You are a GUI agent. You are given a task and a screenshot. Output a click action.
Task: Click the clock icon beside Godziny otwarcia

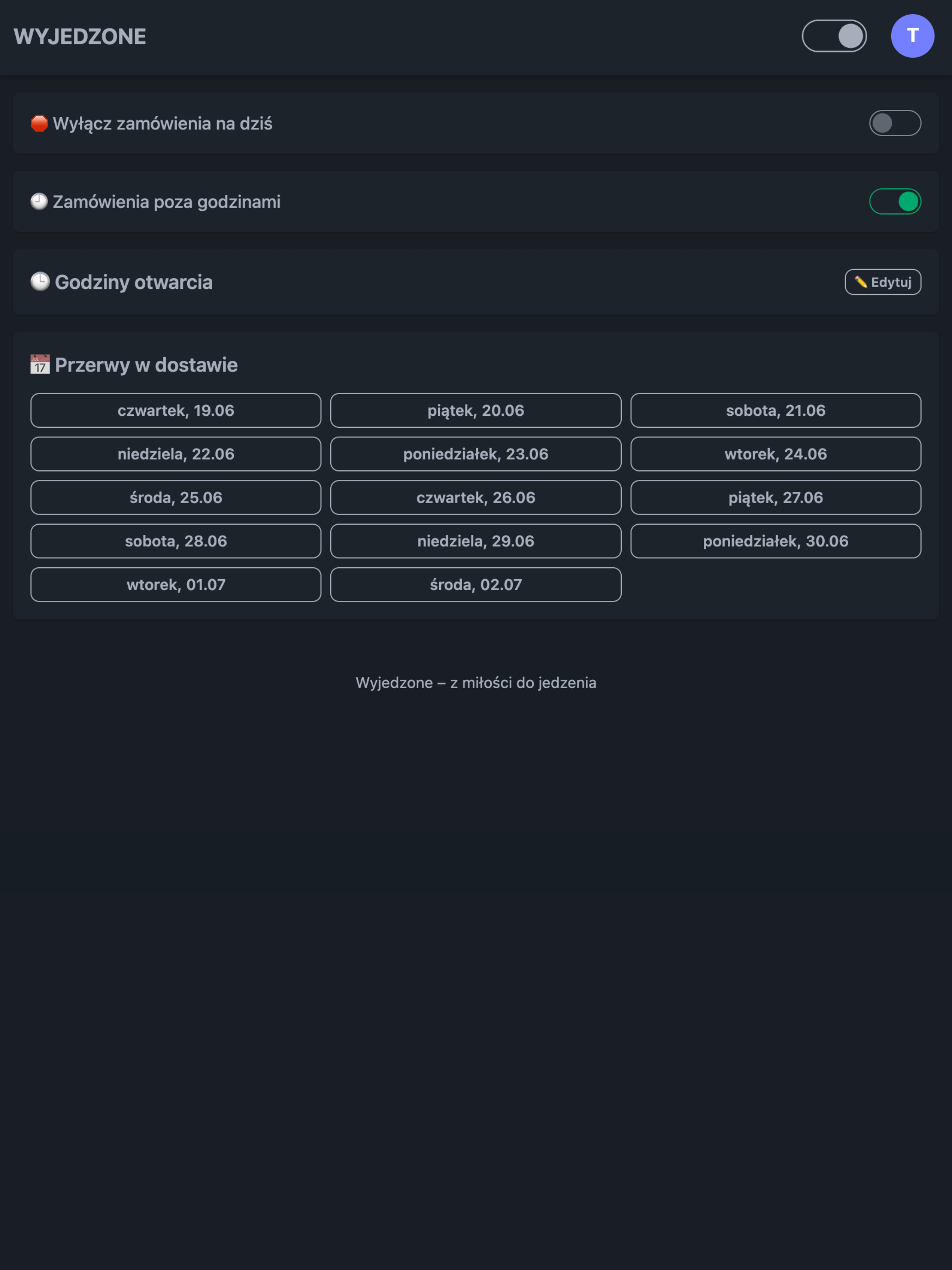[x=40, y=282]
